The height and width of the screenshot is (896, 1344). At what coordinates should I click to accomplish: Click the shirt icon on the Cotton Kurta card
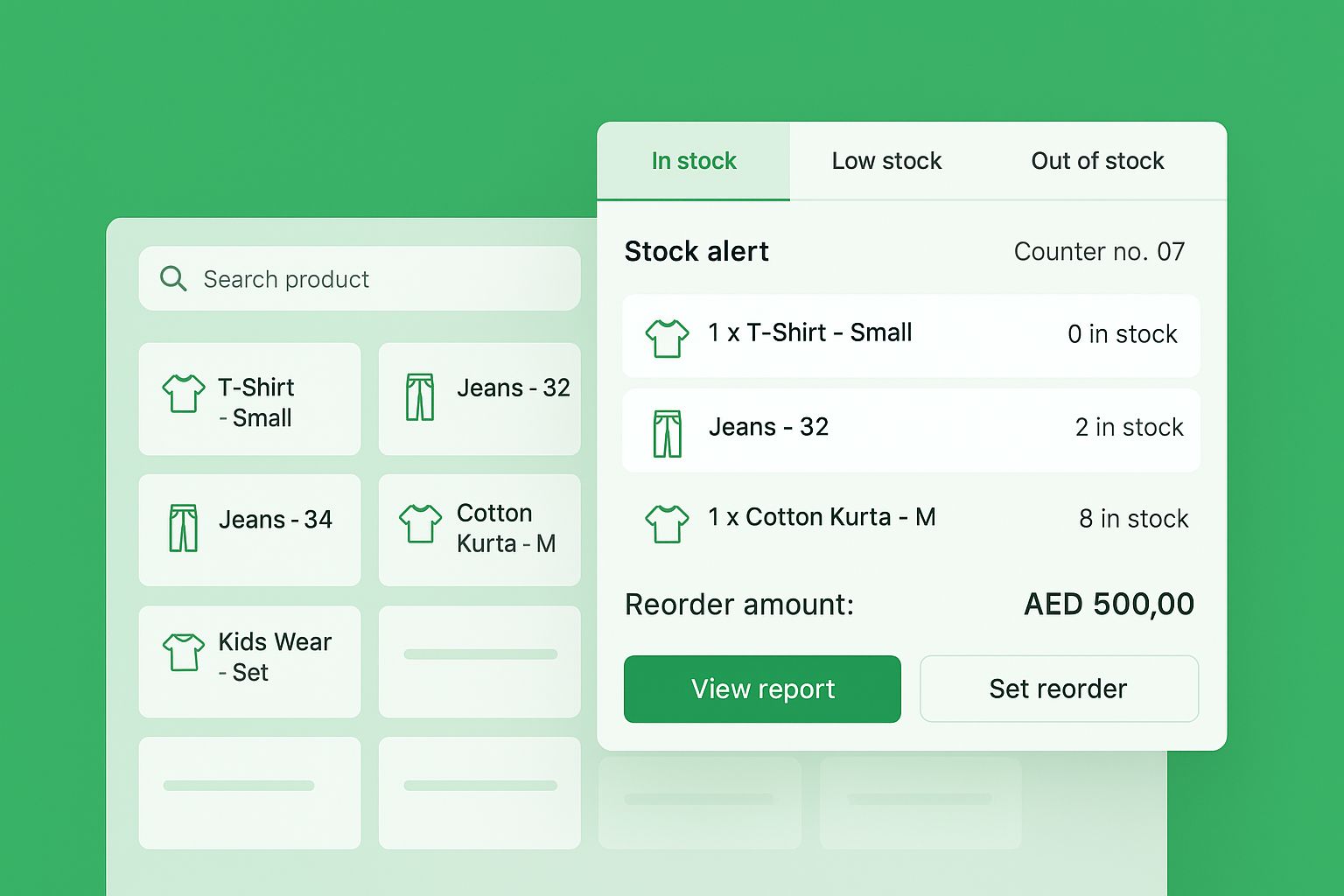click(421, 523)
